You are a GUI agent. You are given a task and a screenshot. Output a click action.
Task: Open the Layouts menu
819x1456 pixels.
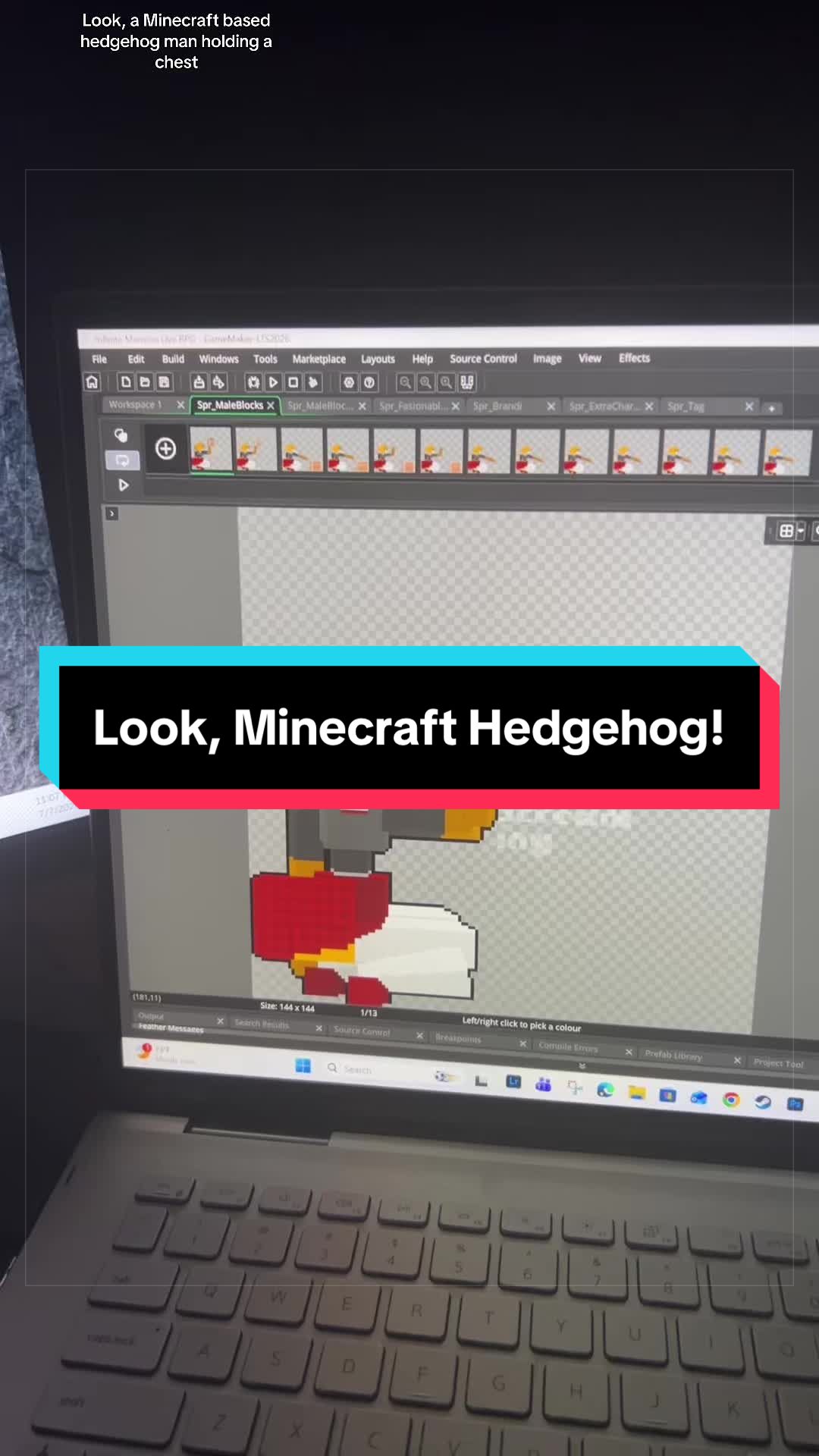tap(378, 359)
